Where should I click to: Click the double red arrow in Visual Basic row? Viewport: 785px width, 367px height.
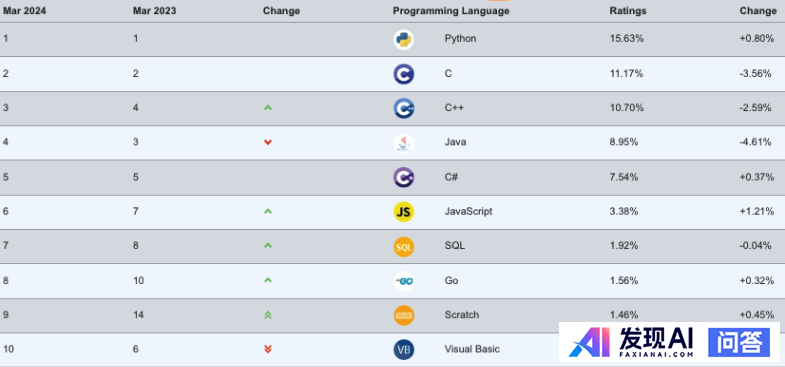(x=268, y=349)
